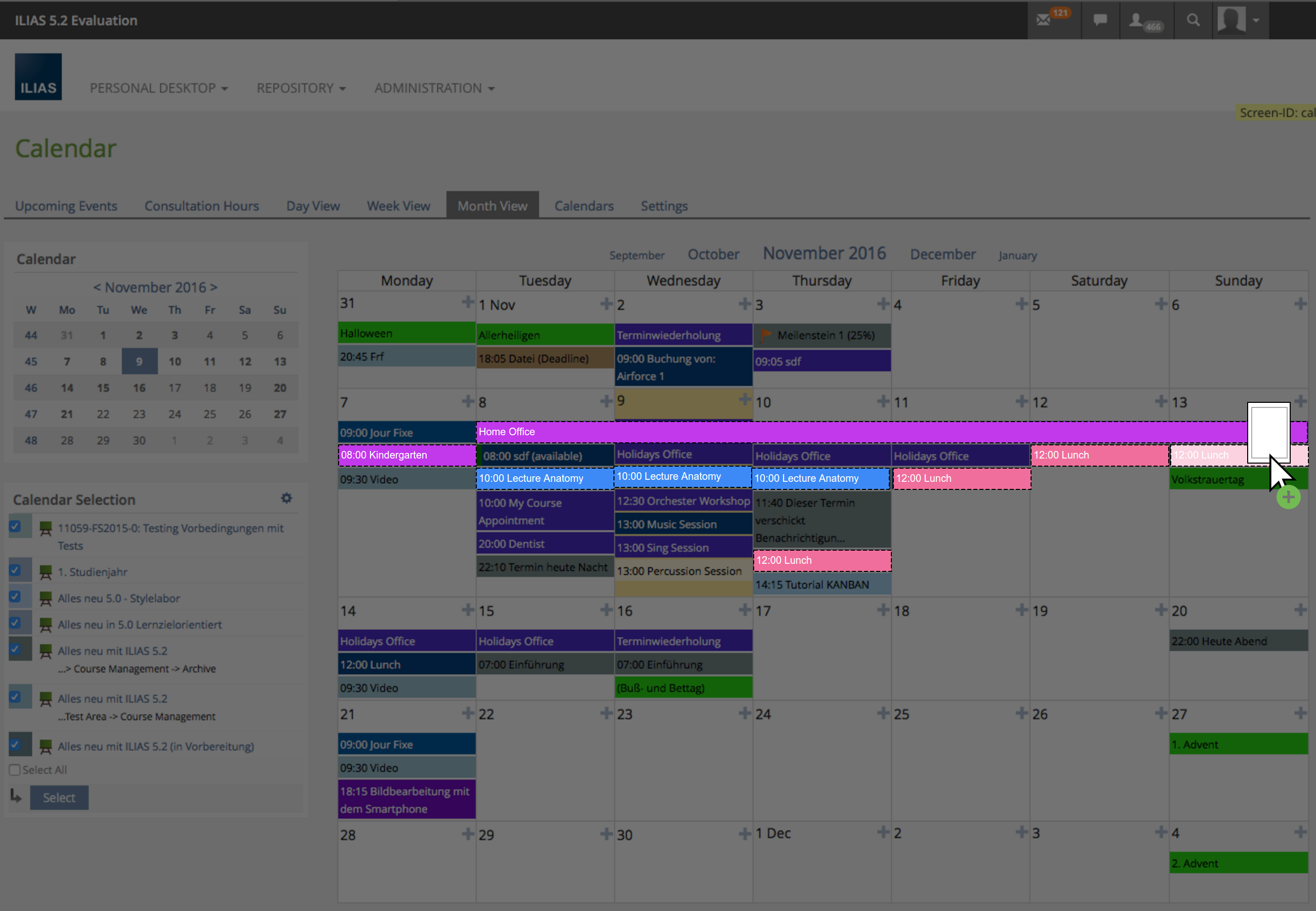The height and width of the screenshot is (911, 1316).
Task: Select day 16 in mini calendar
Action: tap(139, 388)
